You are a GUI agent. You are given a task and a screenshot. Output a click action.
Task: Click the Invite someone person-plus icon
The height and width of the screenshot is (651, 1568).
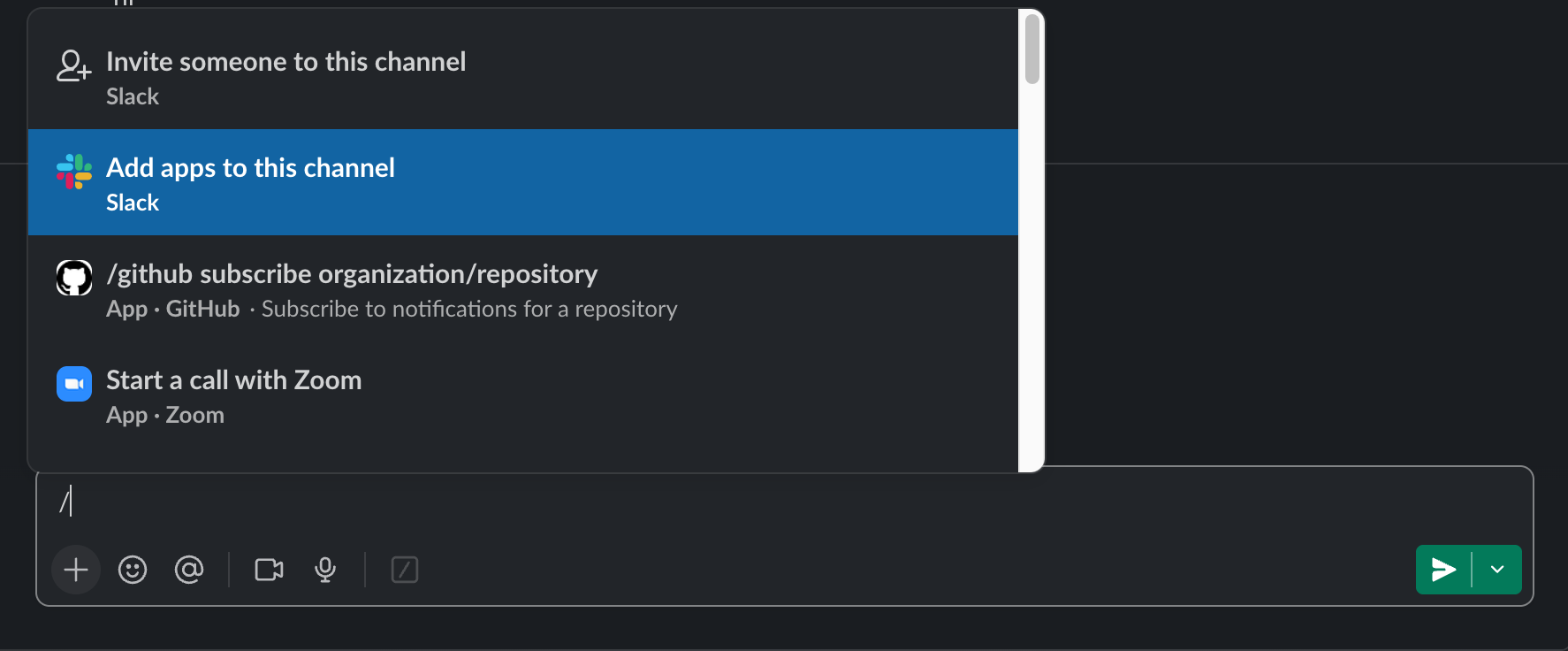coord(74,66)
